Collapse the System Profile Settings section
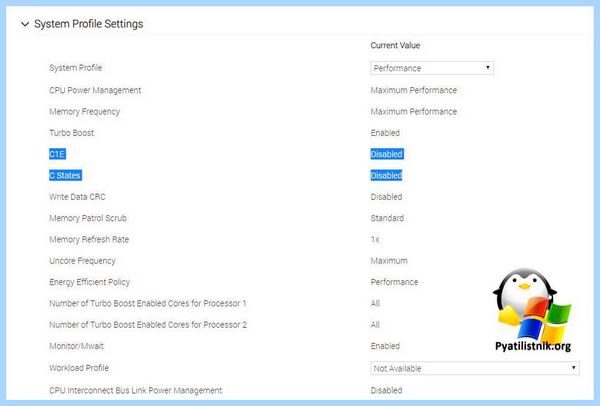 point(25,24)
